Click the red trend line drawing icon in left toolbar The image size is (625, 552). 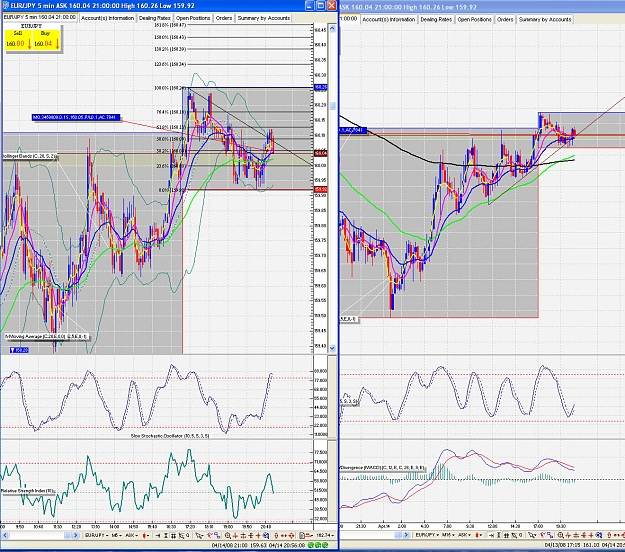(x=209, y=535)
